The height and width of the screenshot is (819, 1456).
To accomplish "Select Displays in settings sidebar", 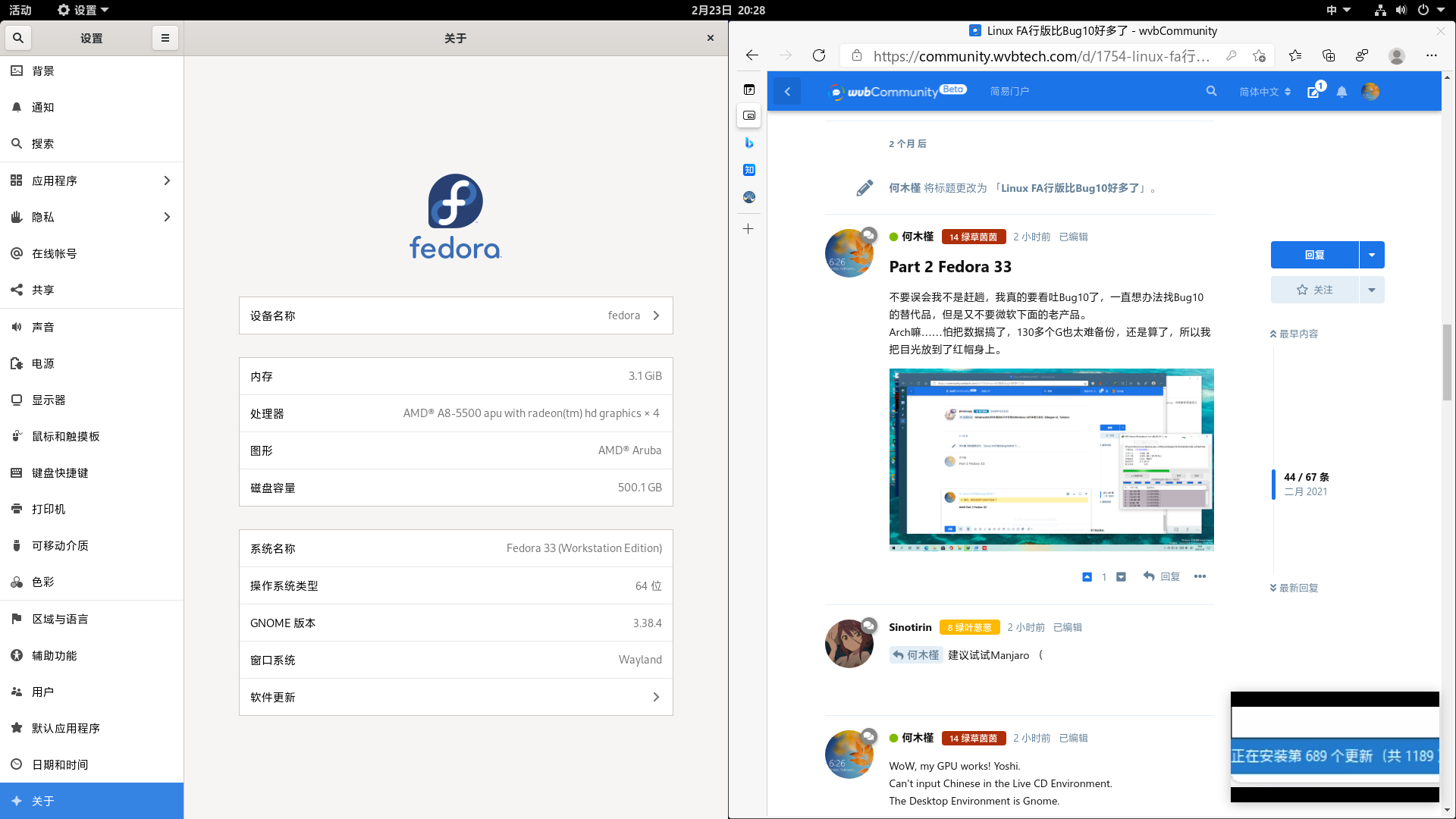I will point(49,400).
